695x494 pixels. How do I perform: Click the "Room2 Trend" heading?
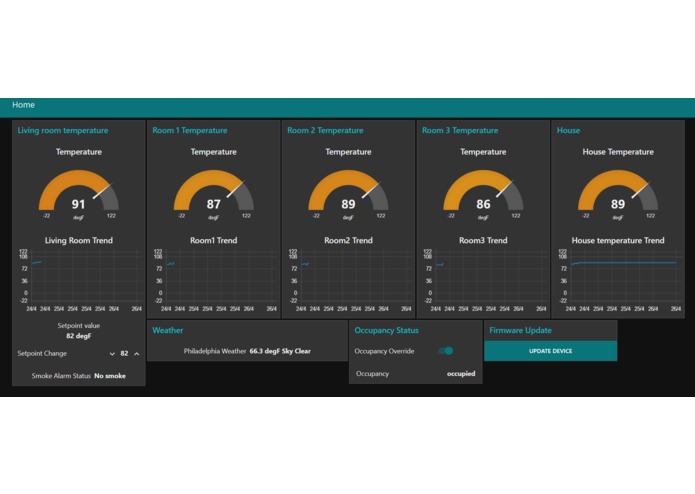click(348, 240)
